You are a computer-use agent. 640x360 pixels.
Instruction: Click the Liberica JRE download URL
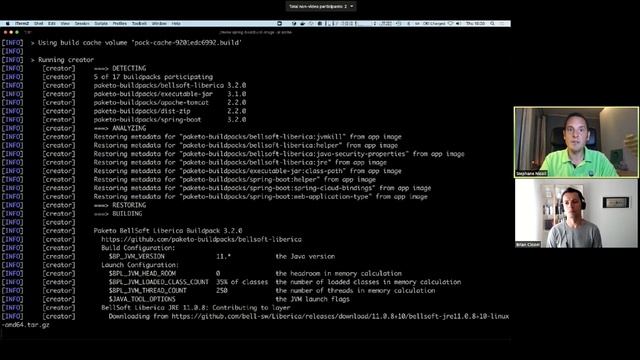click(x=340, y=316)
